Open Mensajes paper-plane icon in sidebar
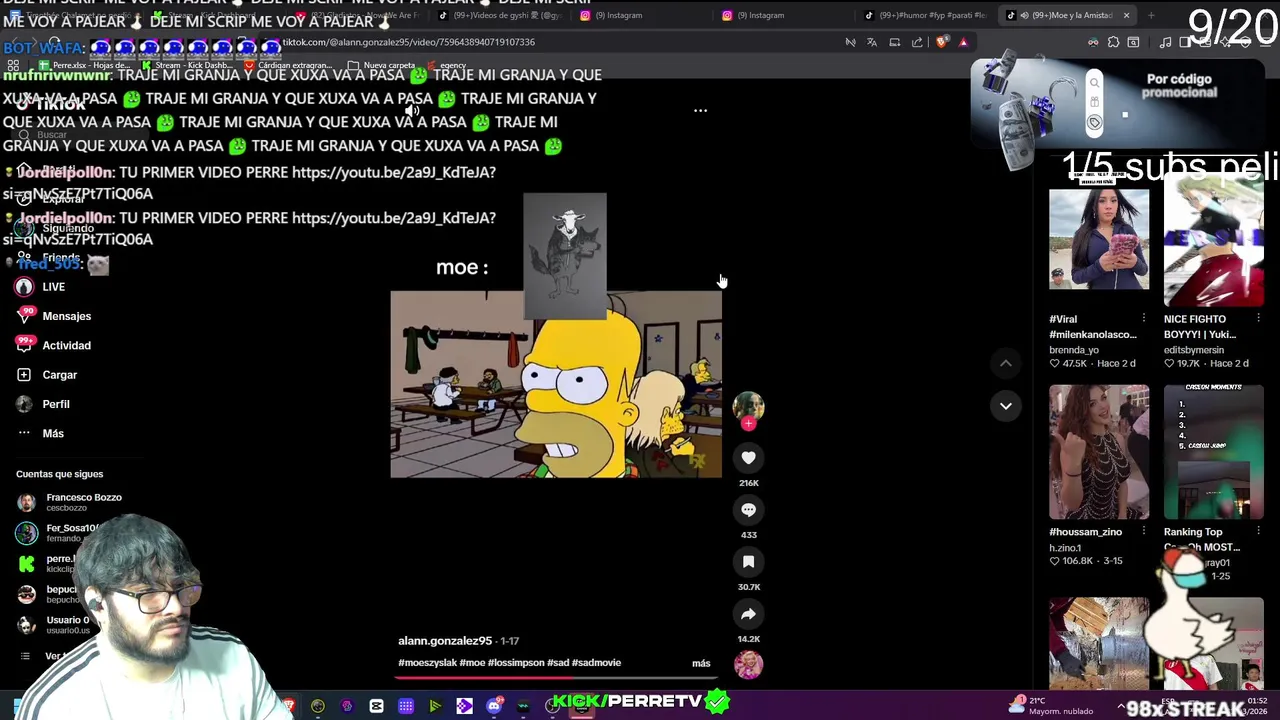Viewport: 1280px width, 720px height. point(24,316)
